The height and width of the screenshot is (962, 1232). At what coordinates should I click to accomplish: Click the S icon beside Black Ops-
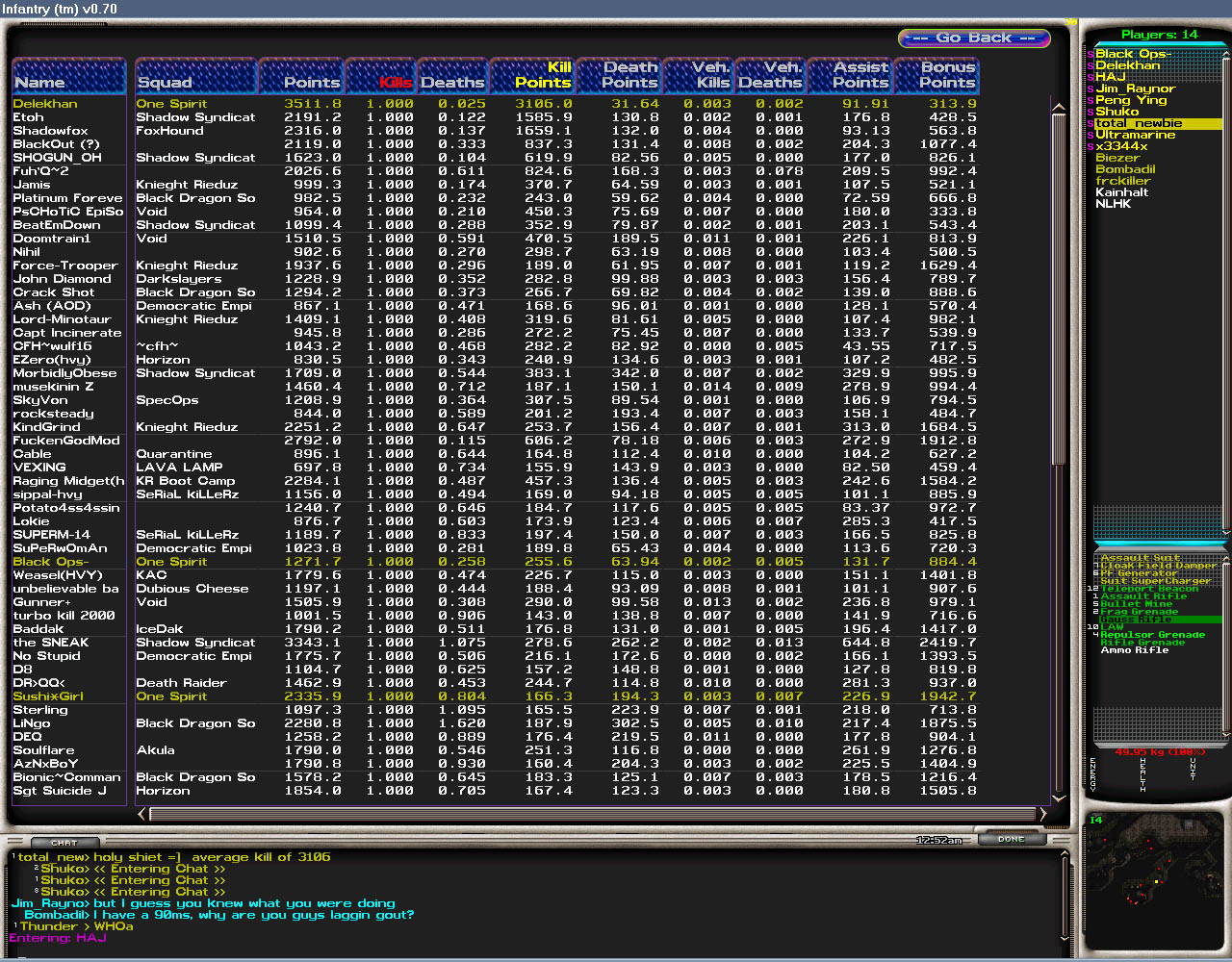1091,55
